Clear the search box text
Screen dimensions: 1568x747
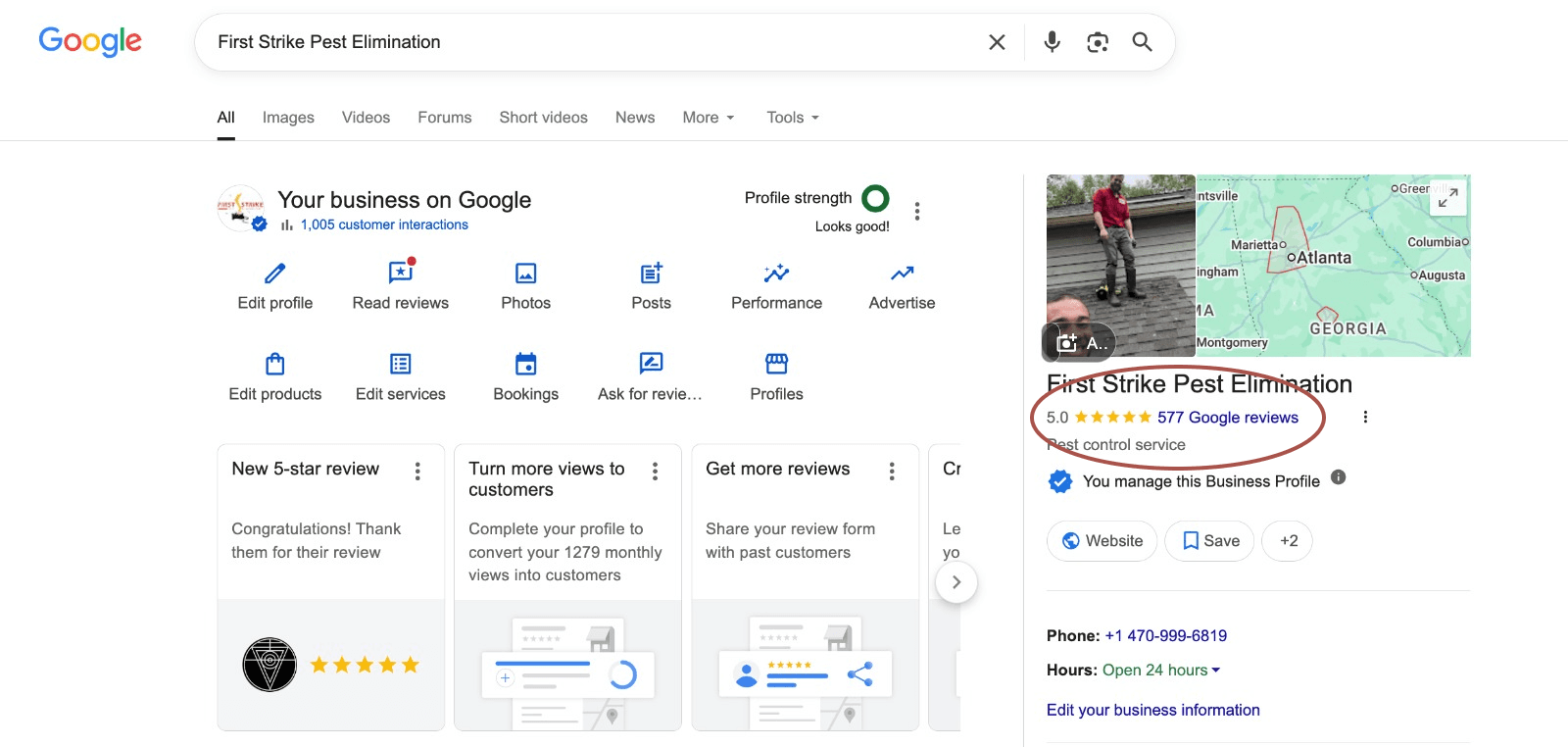pyautogui.click(x=997, y=42)
